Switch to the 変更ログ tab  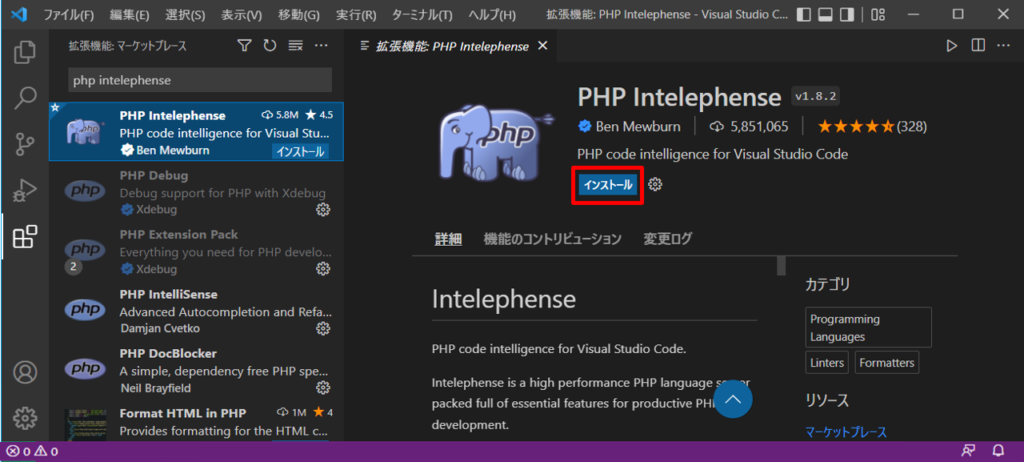tap(667, 239)
